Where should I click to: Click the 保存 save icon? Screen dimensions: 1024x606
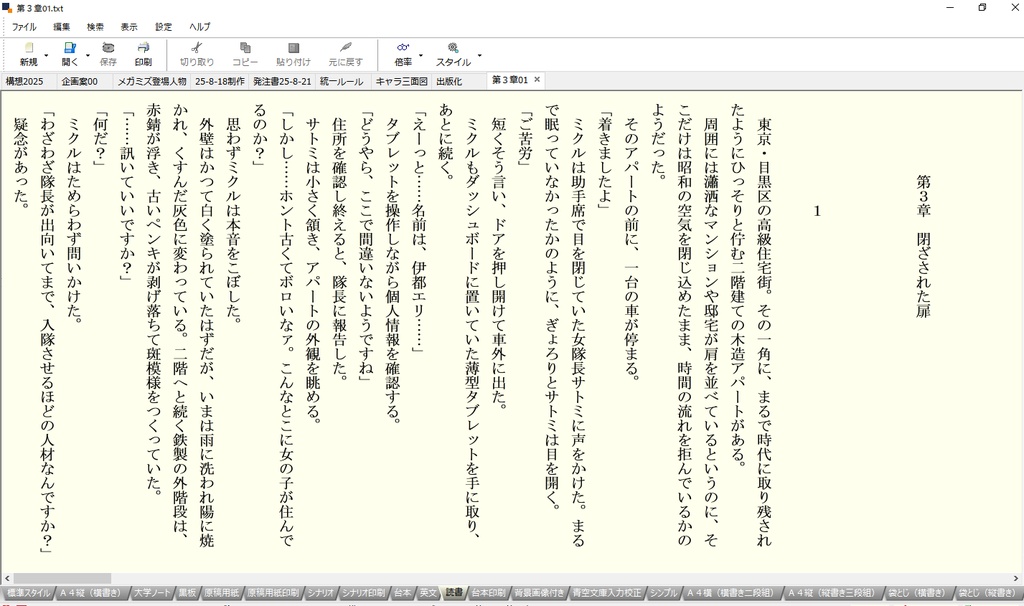point(108,48)
